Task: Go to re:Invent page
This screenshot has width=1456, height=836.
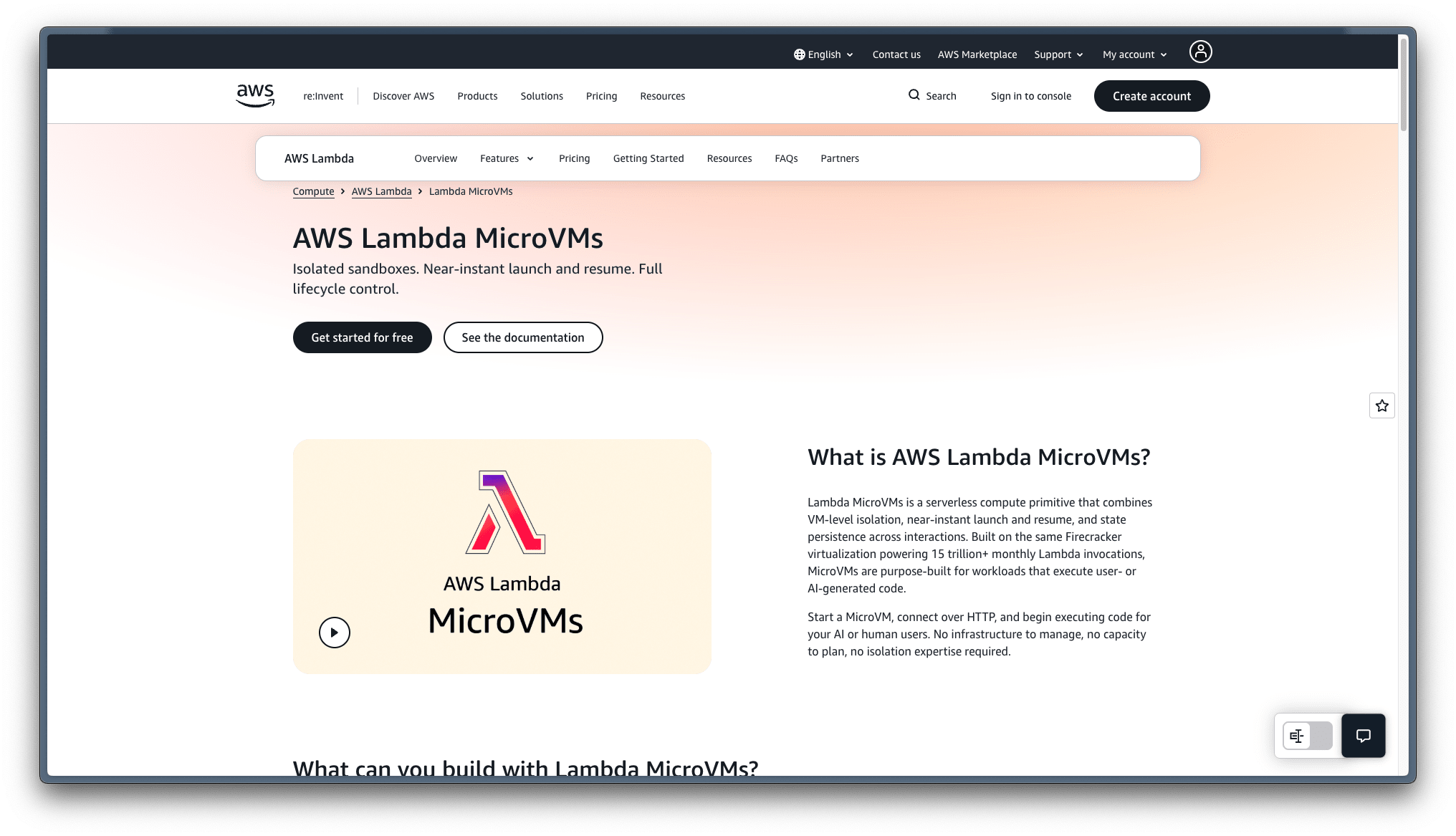Action: click(323, 96)
